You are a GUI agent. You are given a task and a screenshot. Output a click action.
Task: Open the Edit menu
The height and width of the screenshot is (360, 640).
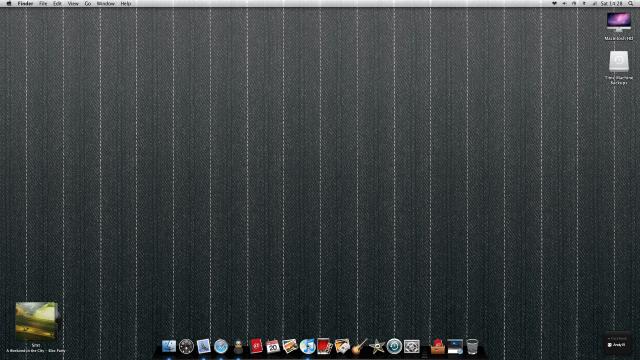57,3
